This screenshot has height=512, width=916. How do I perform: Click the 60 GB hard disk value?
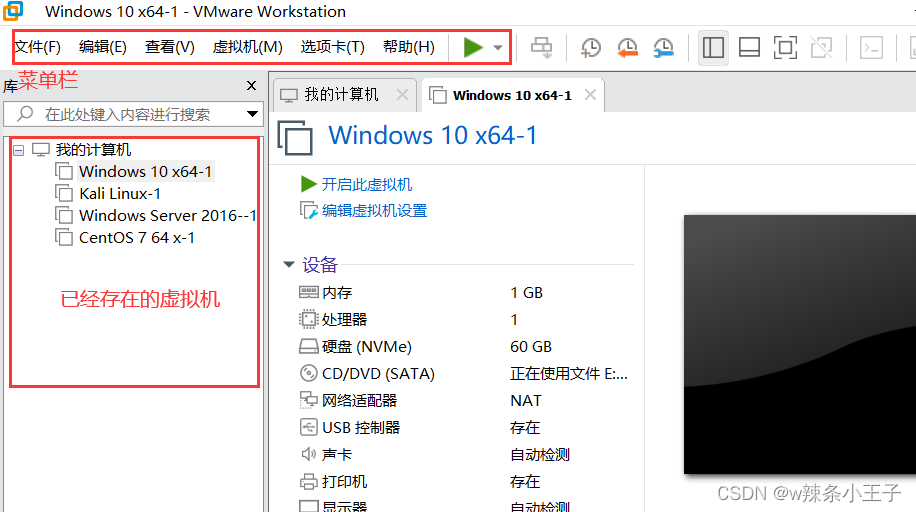(x=530, y=347)
